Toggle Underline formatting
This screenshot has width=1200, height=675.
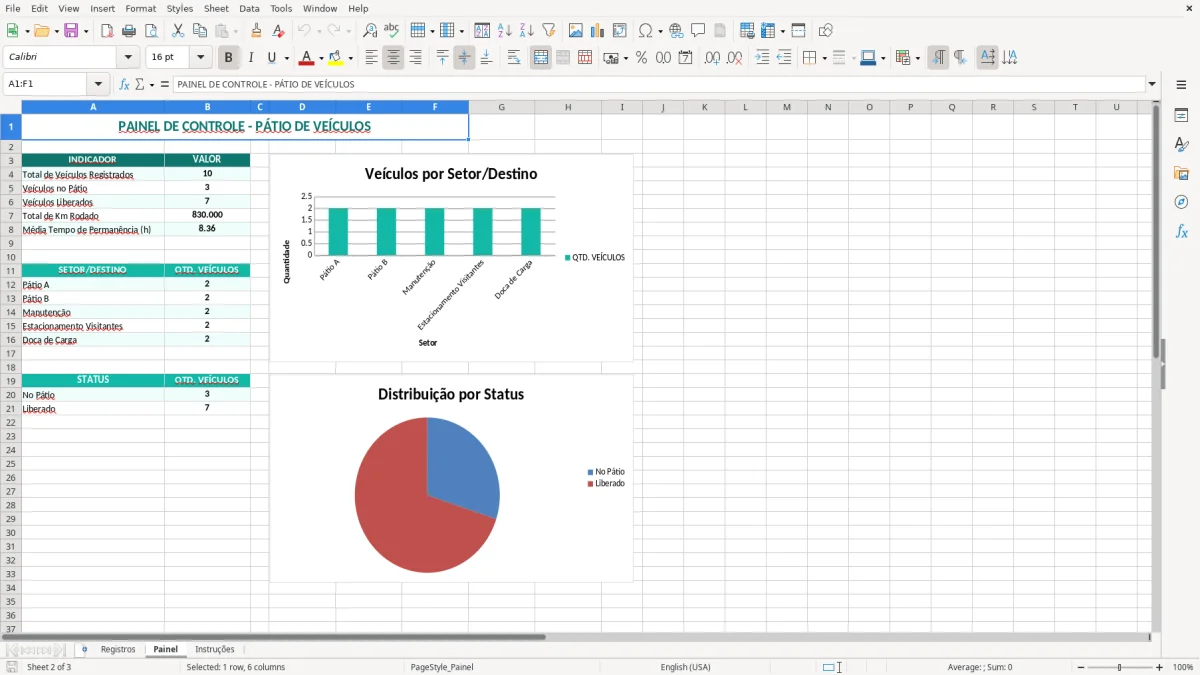(271, 58)
